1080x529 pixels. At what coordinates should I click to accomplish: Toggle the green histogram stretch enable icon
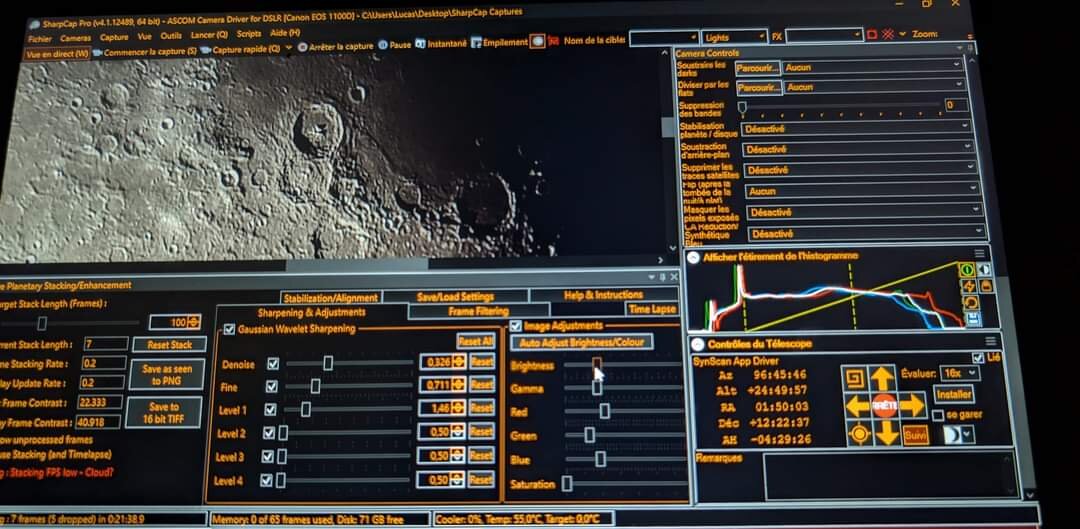967,269
